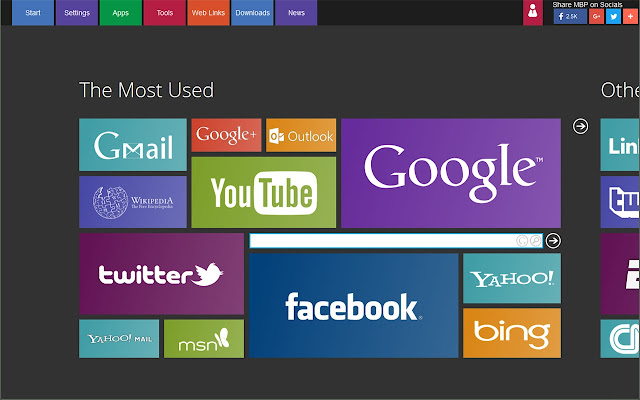Select the Bing tile
Screen dimensions: 640x400
pyautogui.click(x=512, y=333)
